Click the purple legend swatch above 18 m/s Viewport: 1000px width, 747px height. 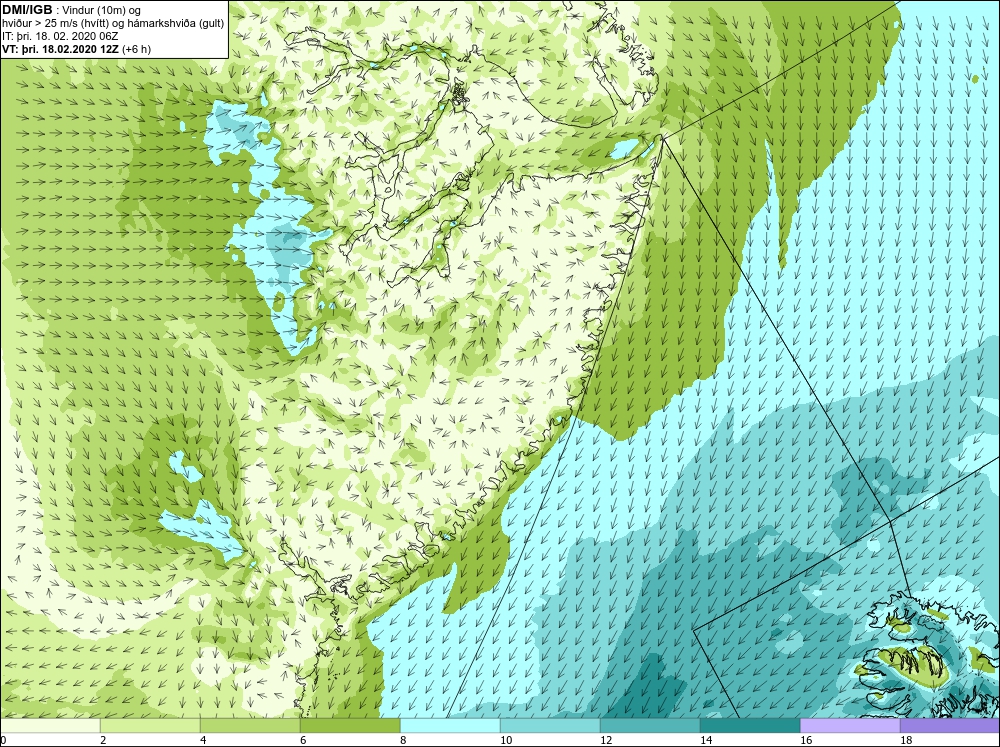(950, 725)
